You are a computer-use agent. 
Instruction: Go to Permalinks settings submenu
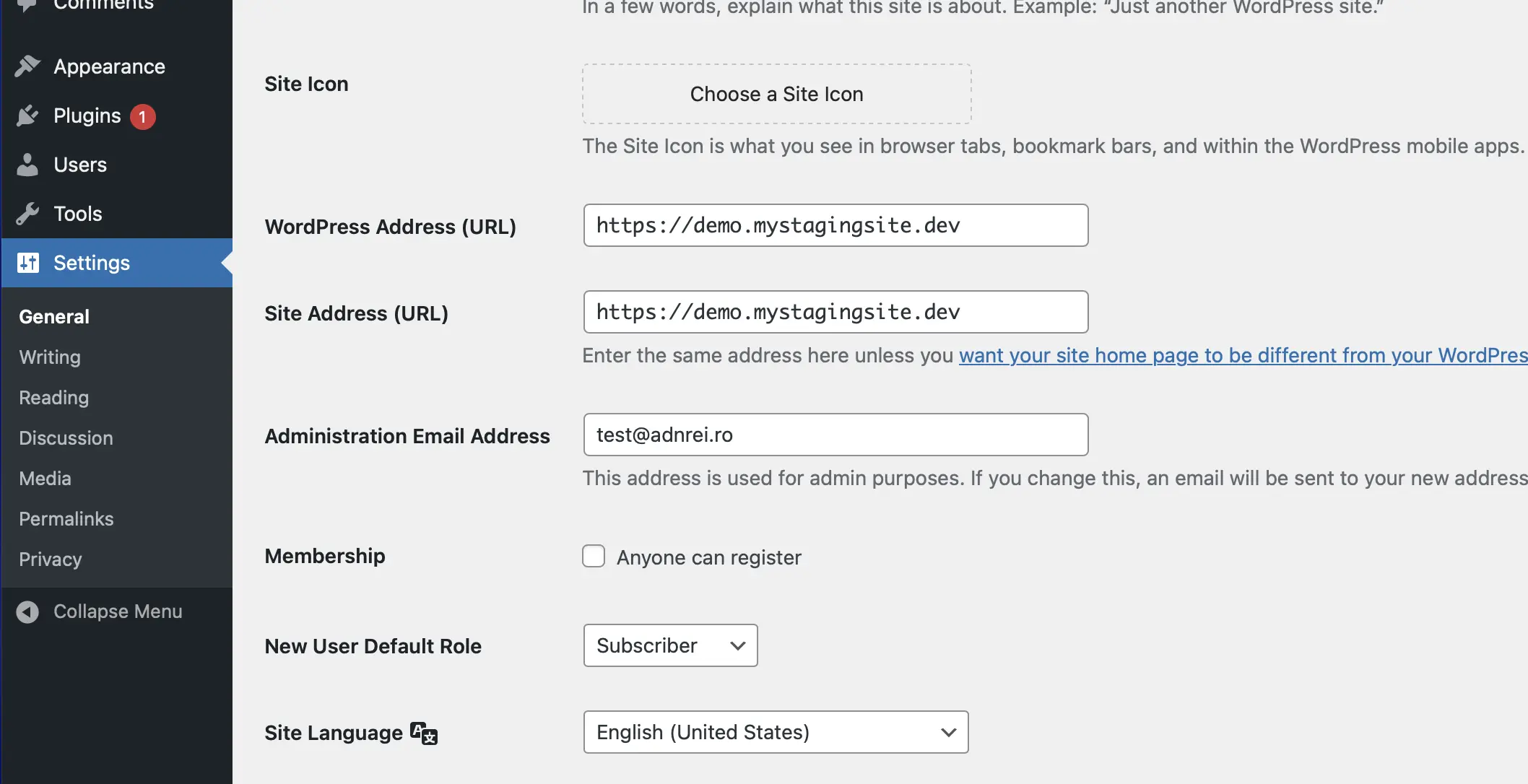click(66, 518)
